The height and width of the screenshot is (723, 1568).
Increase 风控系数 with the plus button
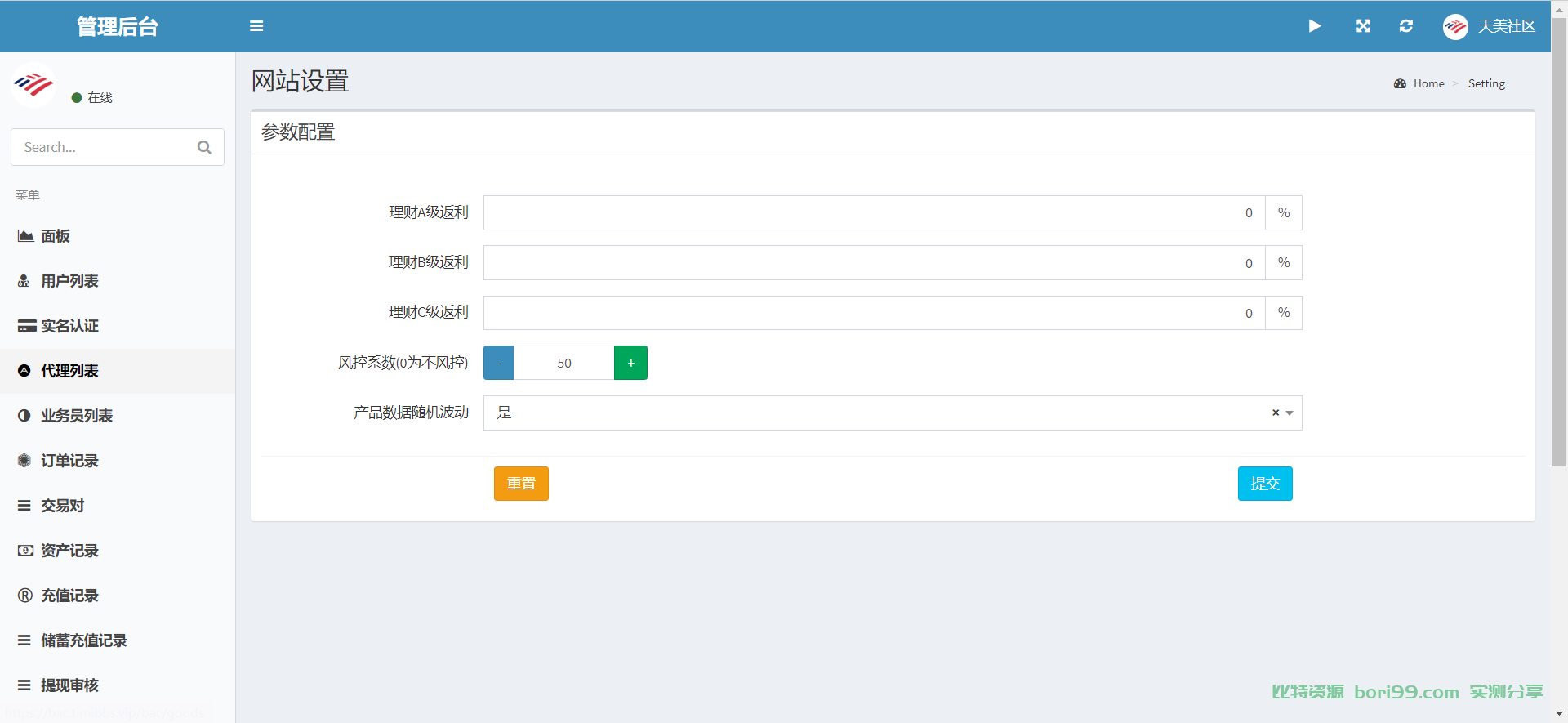(x=630, y=363)
